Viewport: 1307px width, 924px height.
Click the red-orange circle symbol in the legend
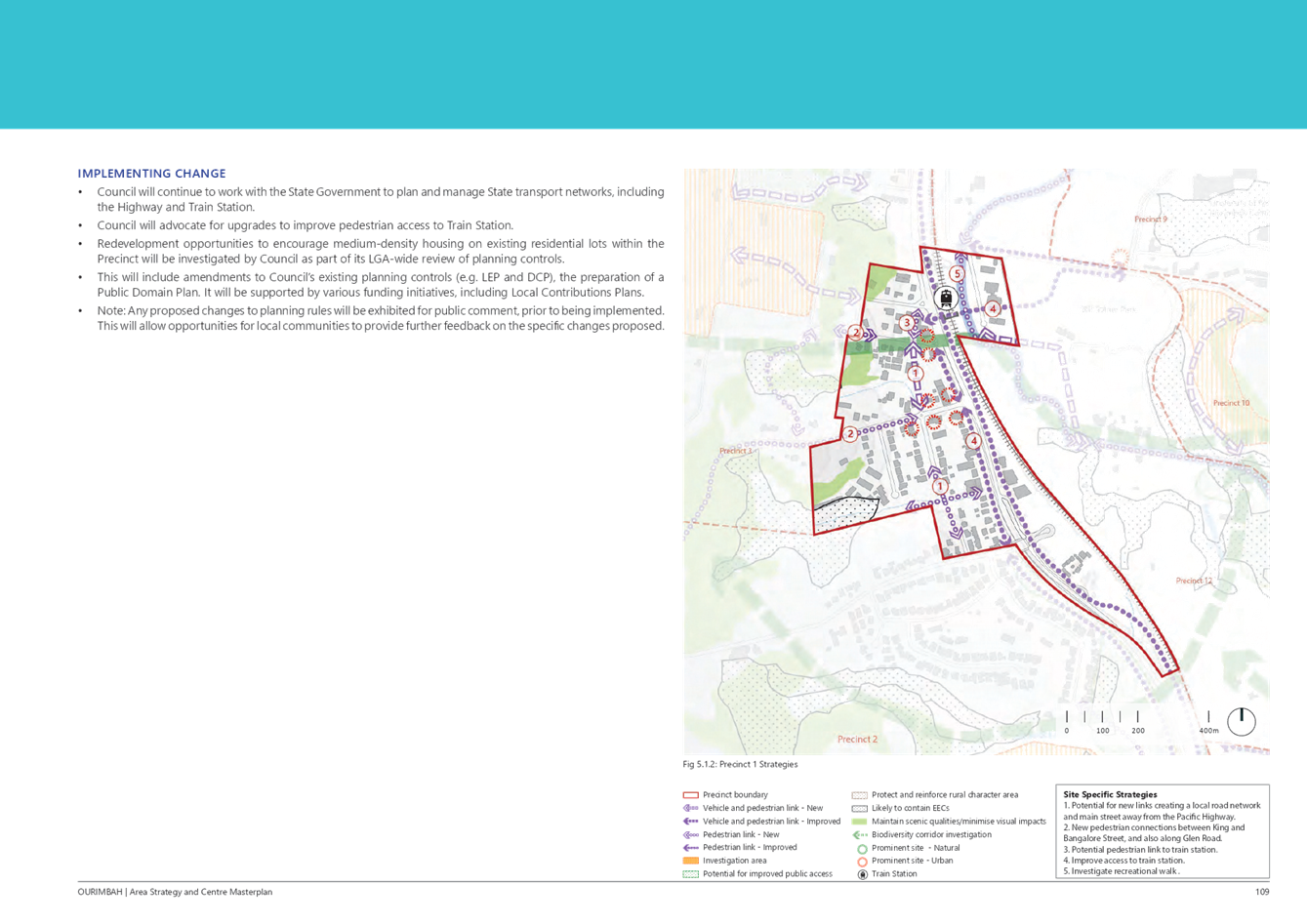tap(862, 862)
